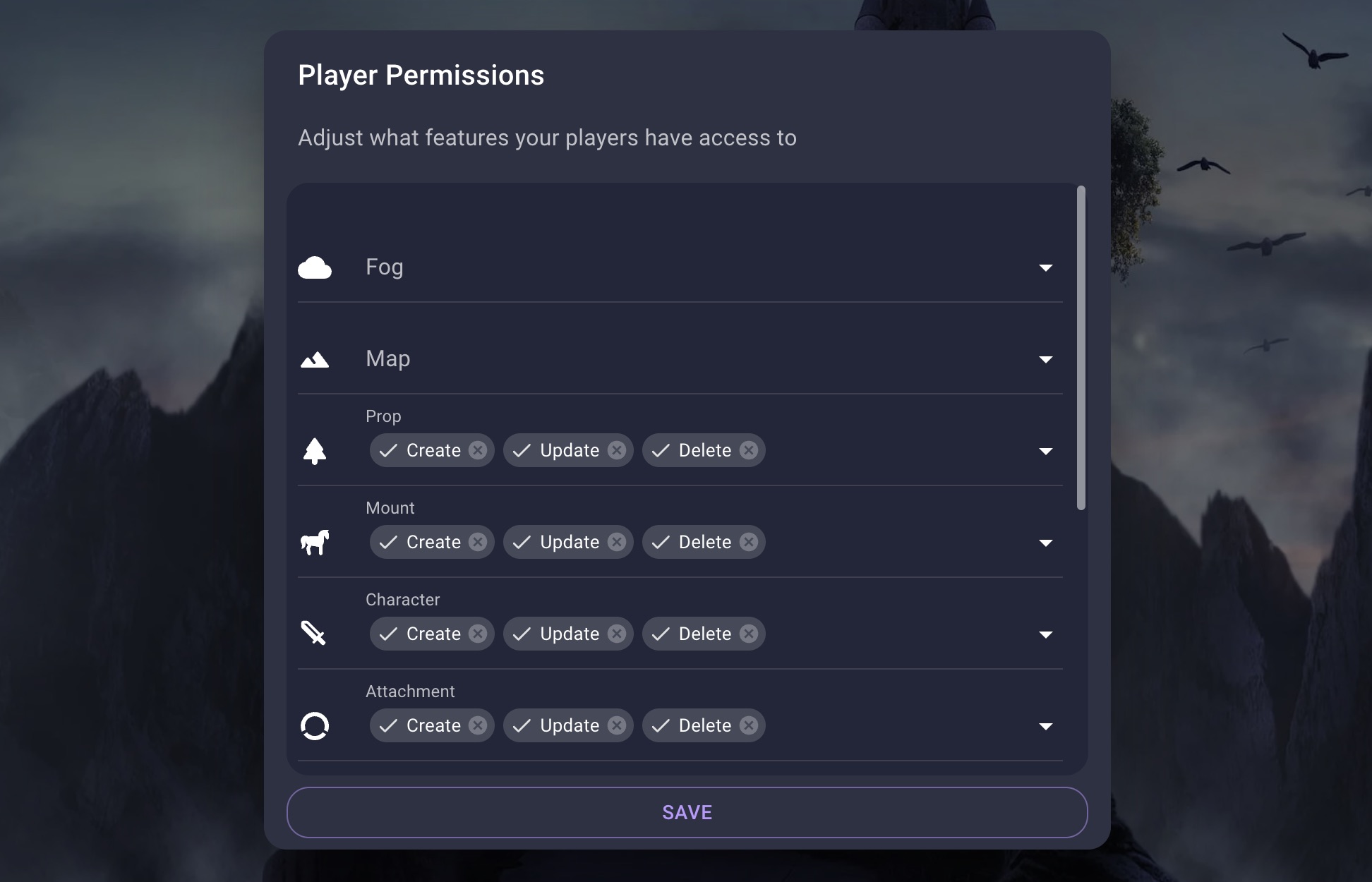The width and height of the screenshot is (1372, 882).
Task: Click the checkmark inside Prop's Create chip
Action: 387,450
